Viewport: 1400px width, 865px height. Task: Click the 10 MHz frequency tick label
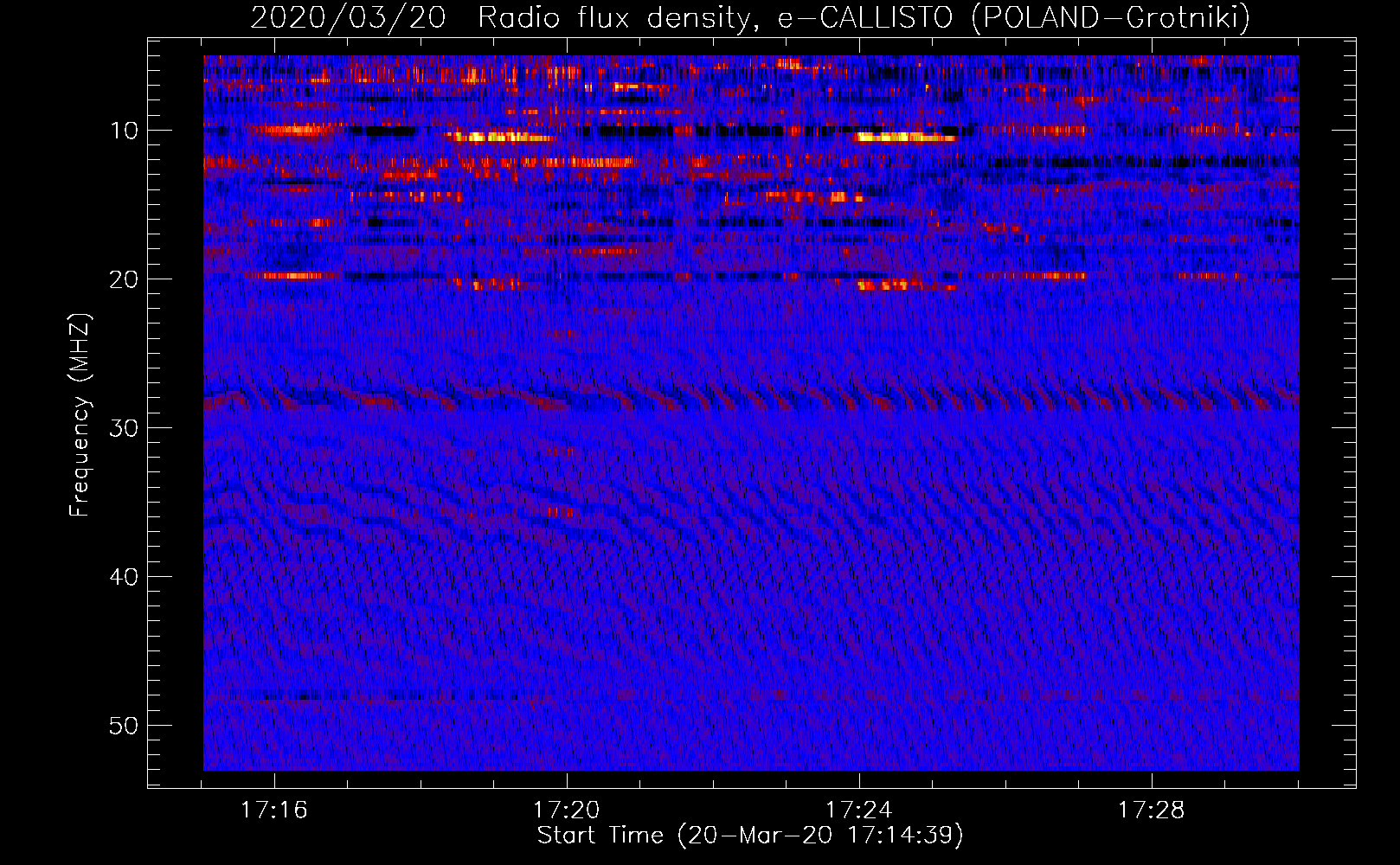click(125, 131)
